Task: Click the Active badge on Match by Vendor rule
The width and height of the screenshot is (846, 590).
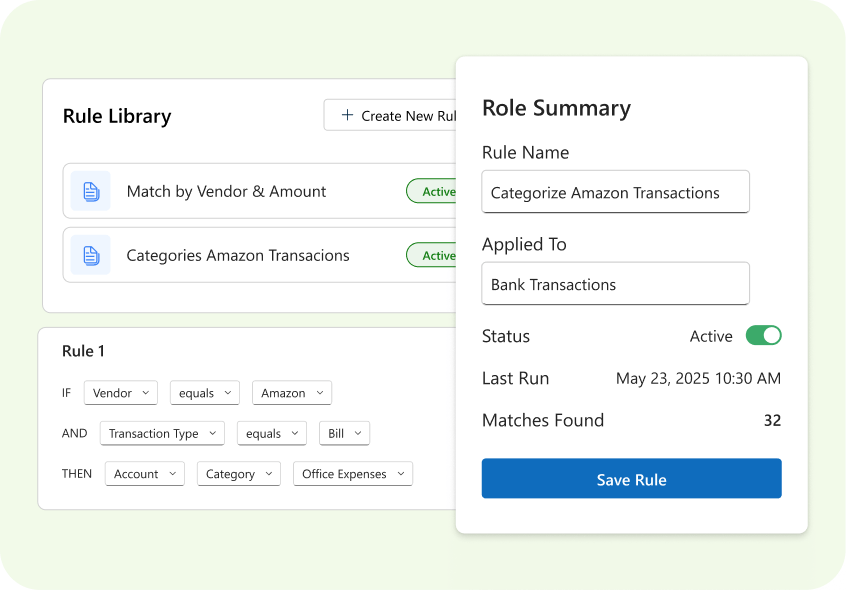Action: click(432, 191)
